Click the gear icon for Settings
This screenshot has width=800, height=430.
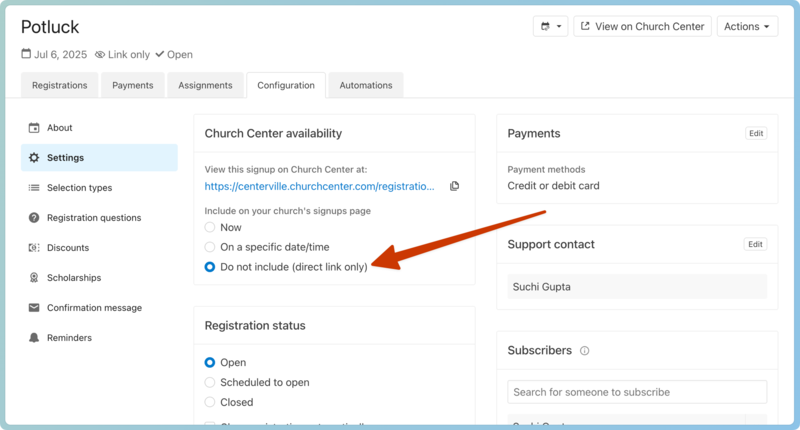34,158
